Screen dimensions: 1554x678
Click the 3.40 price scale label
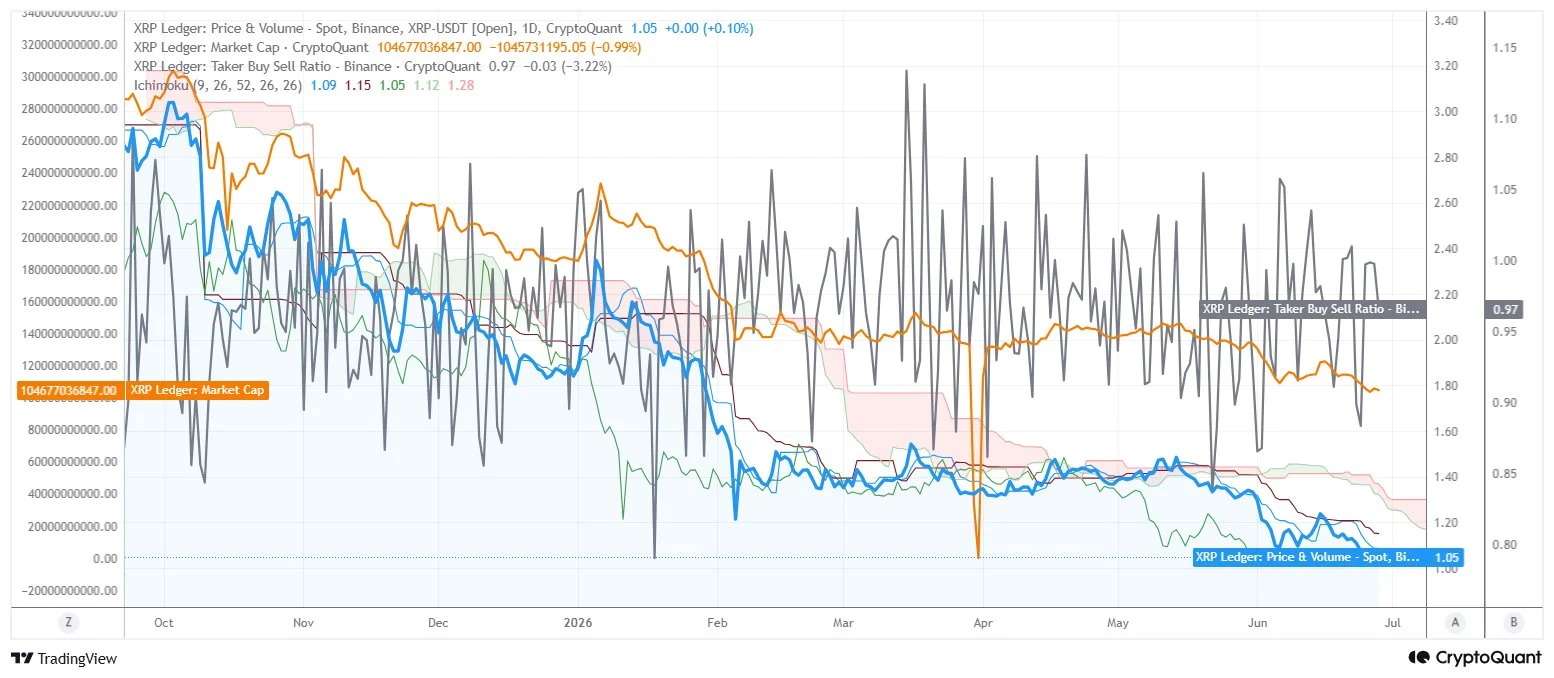[x=1445, y=20]
